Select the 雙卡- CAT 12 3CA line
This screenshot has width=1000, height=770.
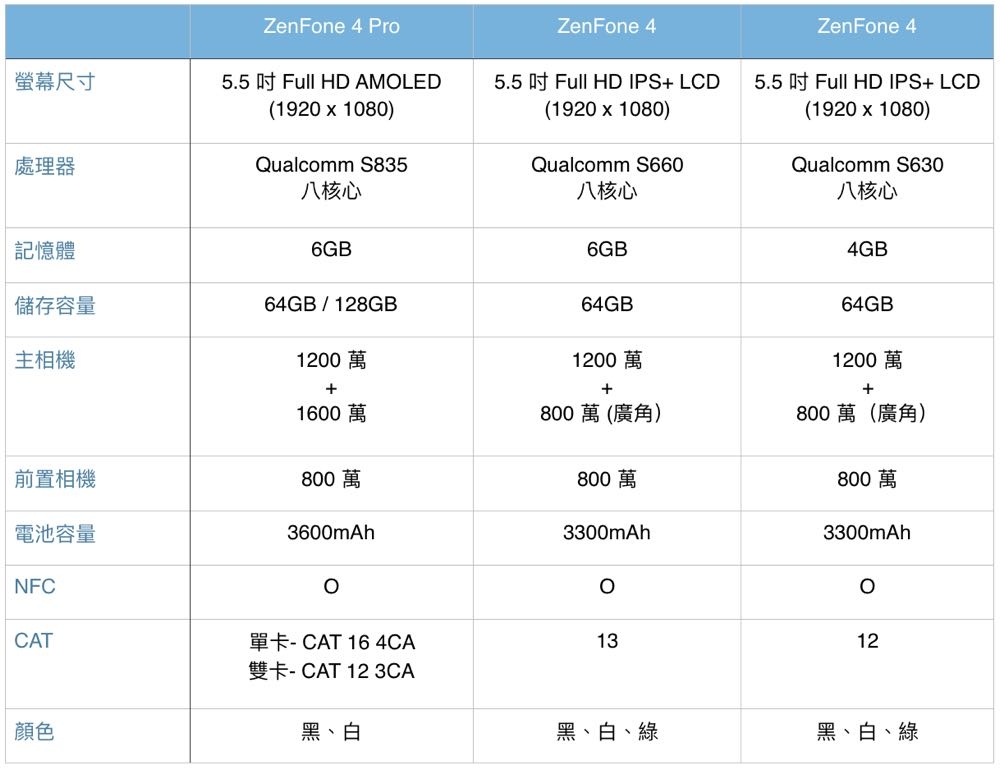point(332,671)
